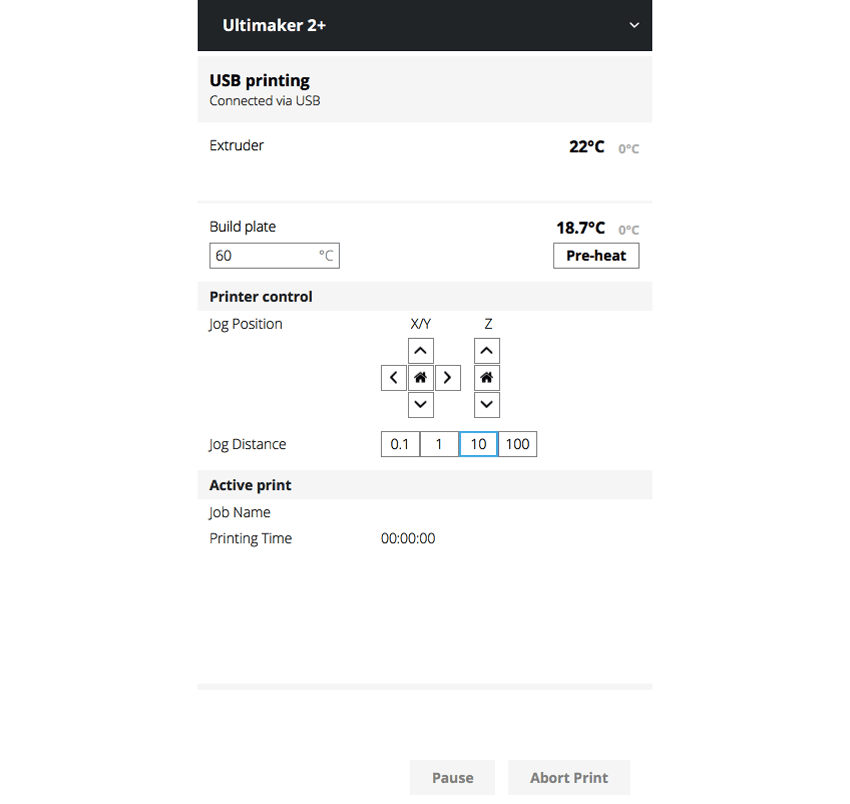Jog the print head down on X/Y
This screenshot has width=850, height=804.
[421, 405]
